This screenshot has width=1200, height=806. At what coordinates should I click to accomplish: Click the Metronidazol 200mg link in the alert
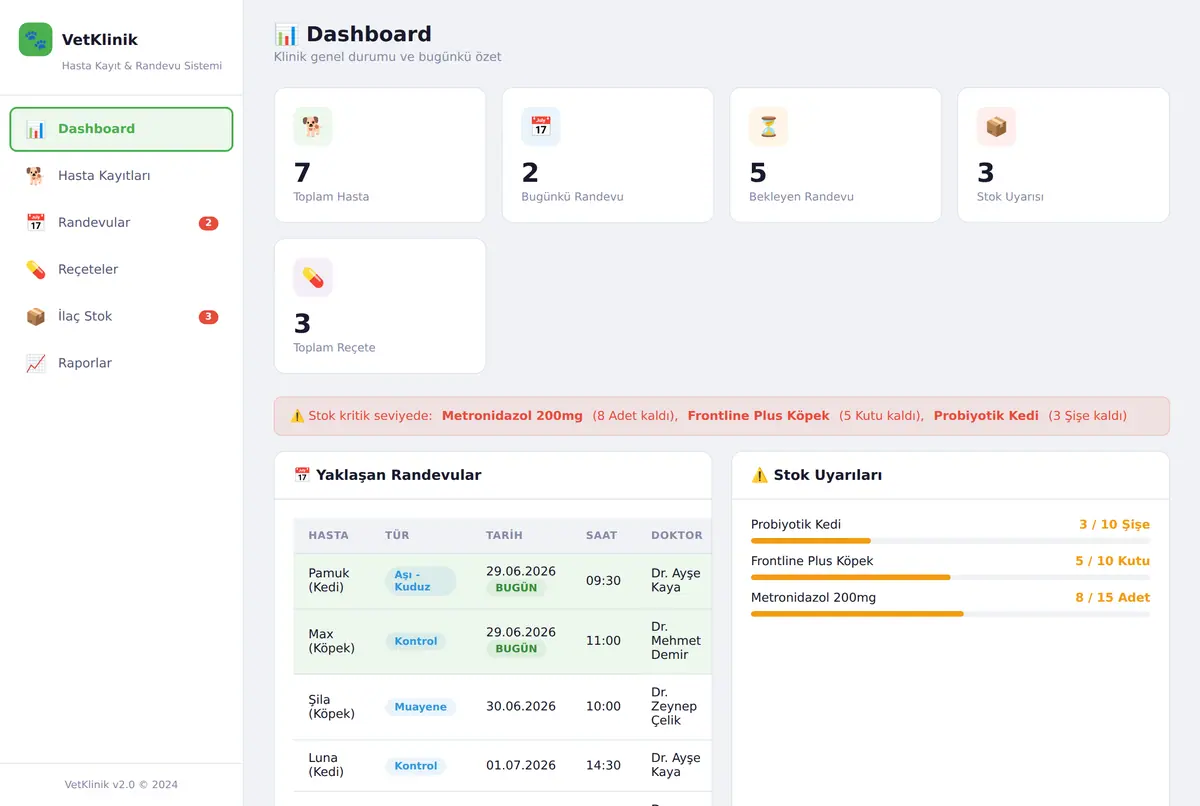click(512, 416)
